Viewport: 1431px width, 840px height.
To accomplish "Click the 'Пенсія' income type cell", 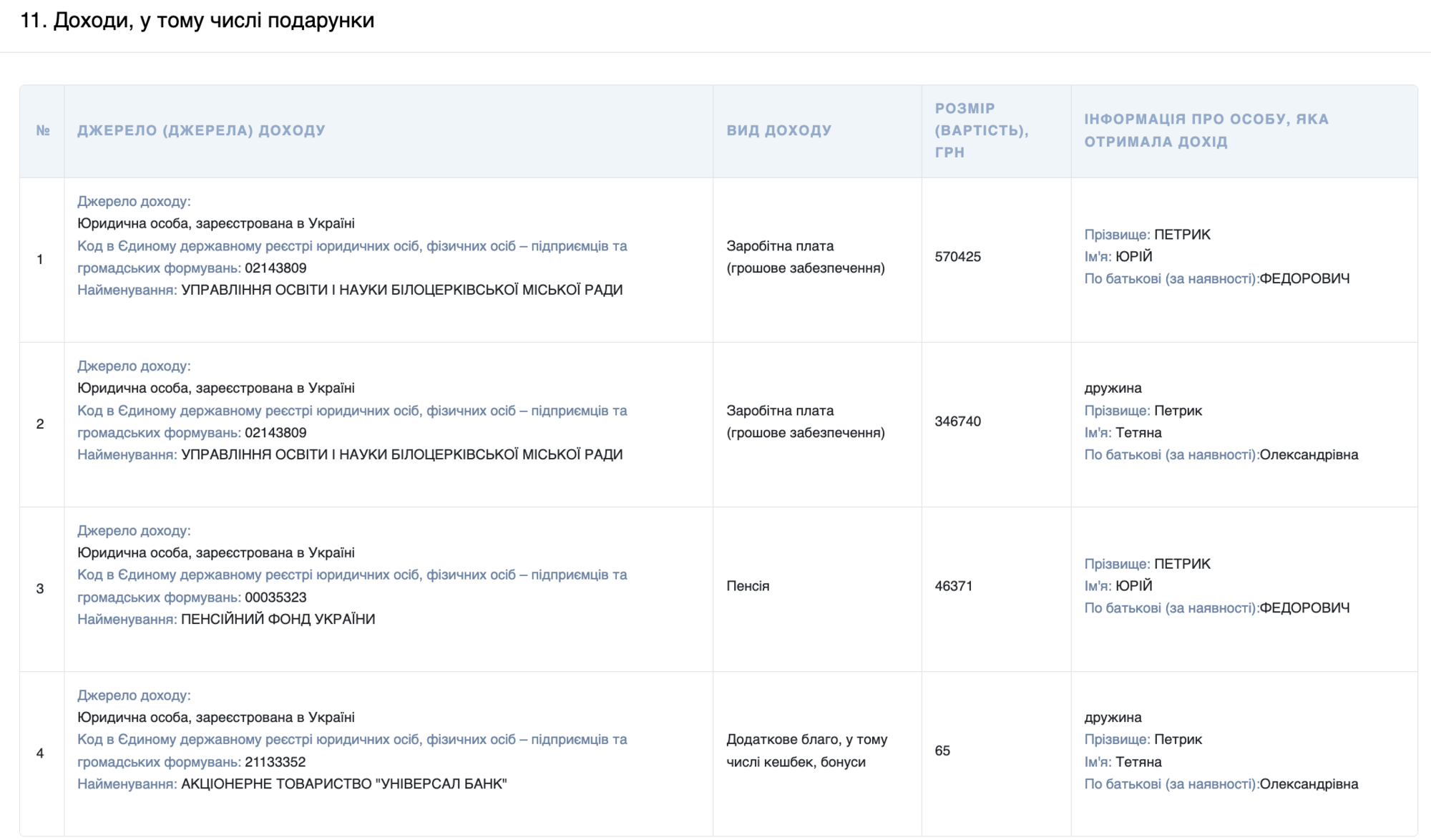I will pos(748,586).
